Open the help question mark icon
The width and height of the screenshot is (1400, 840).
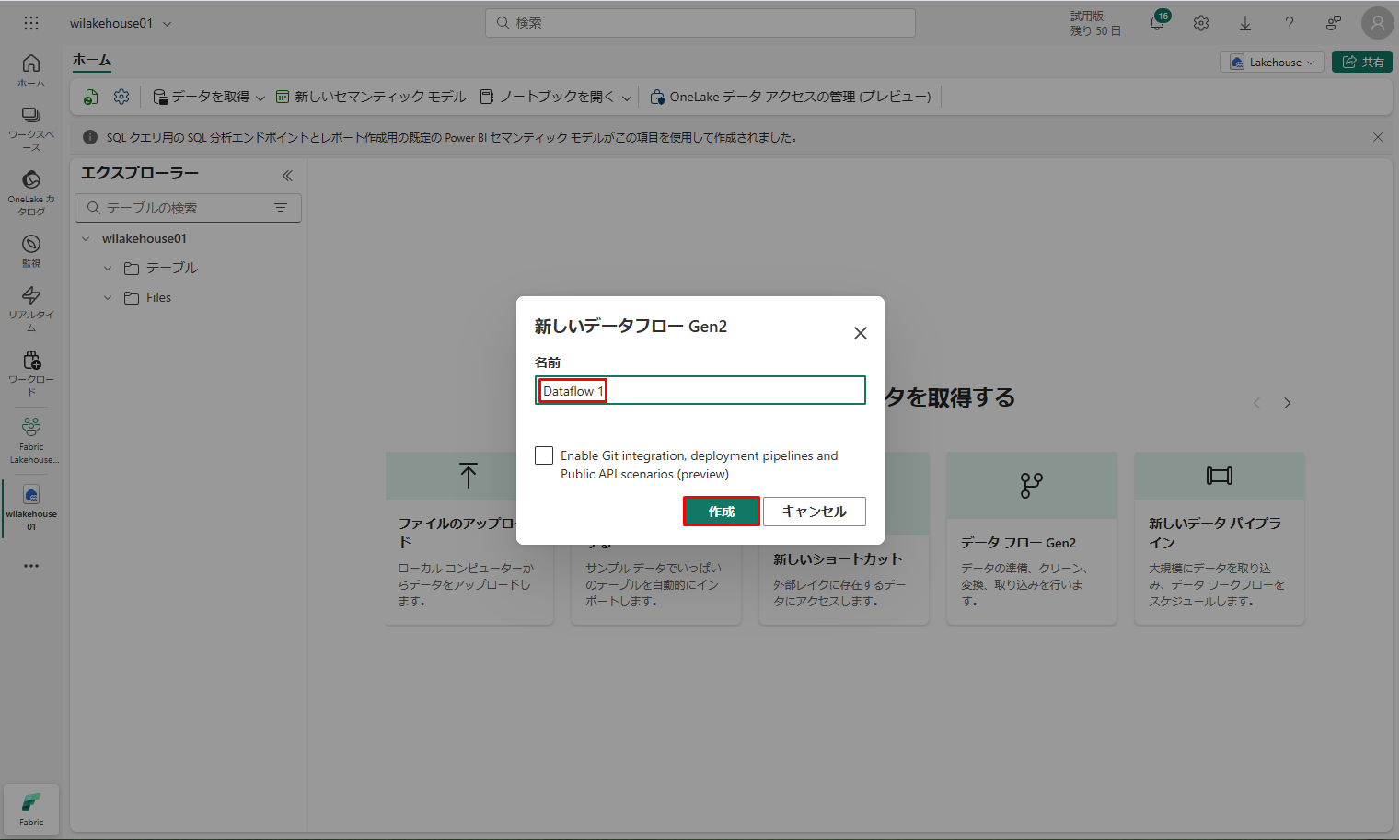[1290, 23]
